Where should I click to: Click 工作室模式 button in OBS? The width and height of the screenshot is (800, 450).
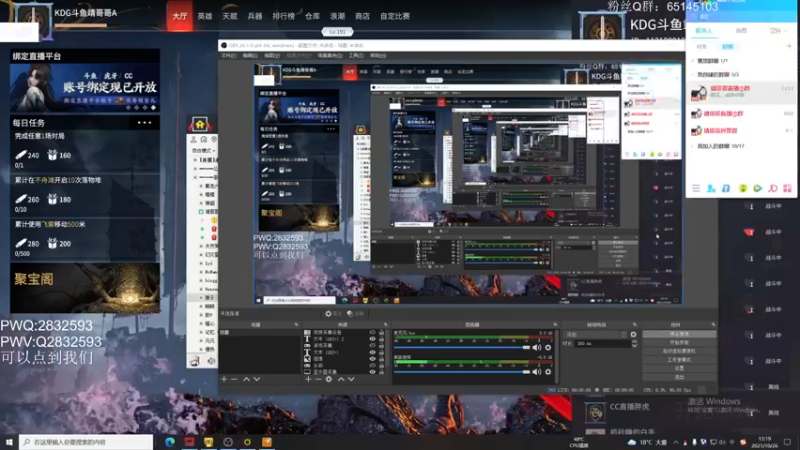click(679, 360)
